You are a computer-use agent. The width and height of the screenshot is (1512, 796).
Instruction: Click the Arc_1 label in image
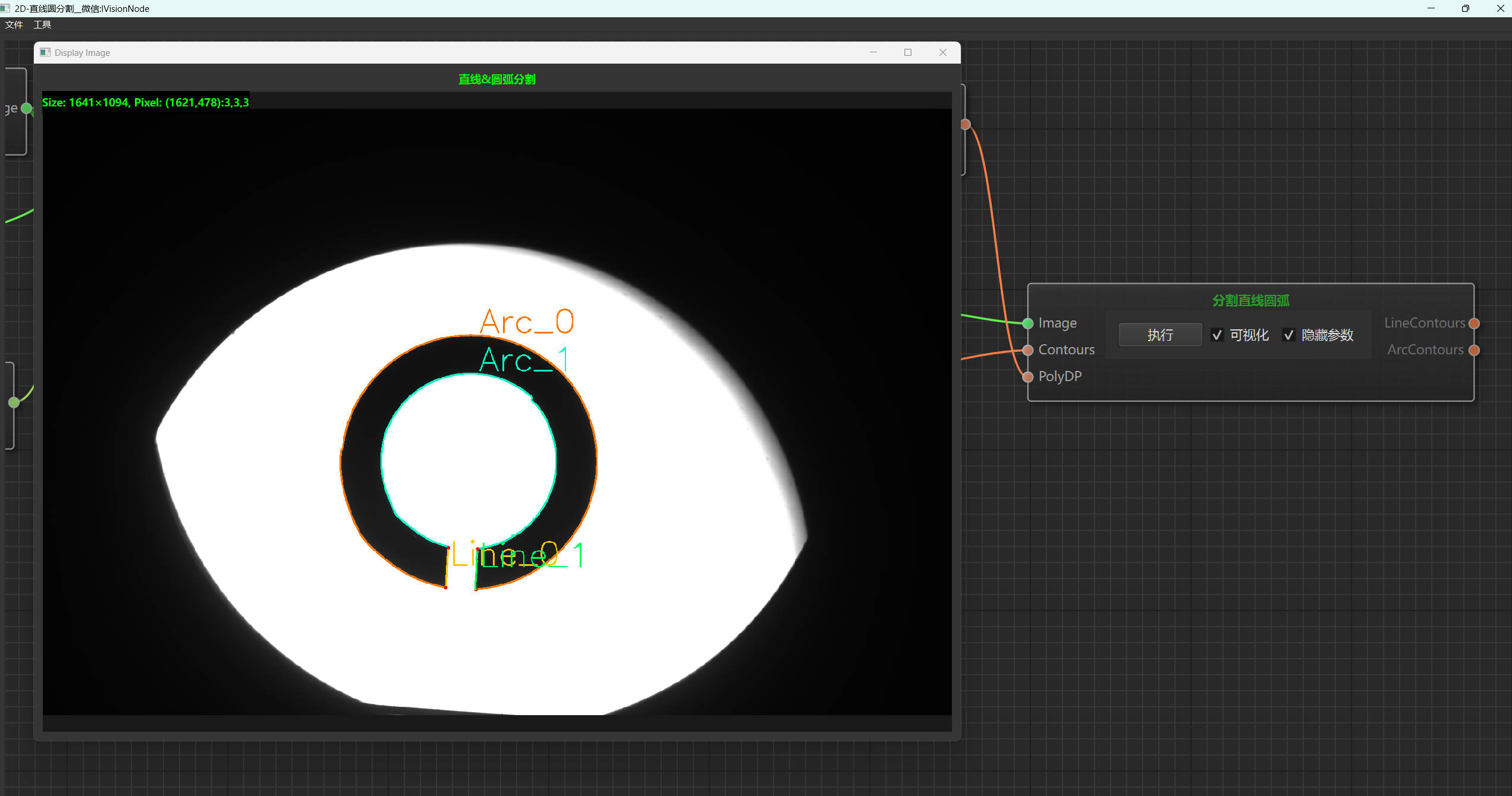(524, 360)
